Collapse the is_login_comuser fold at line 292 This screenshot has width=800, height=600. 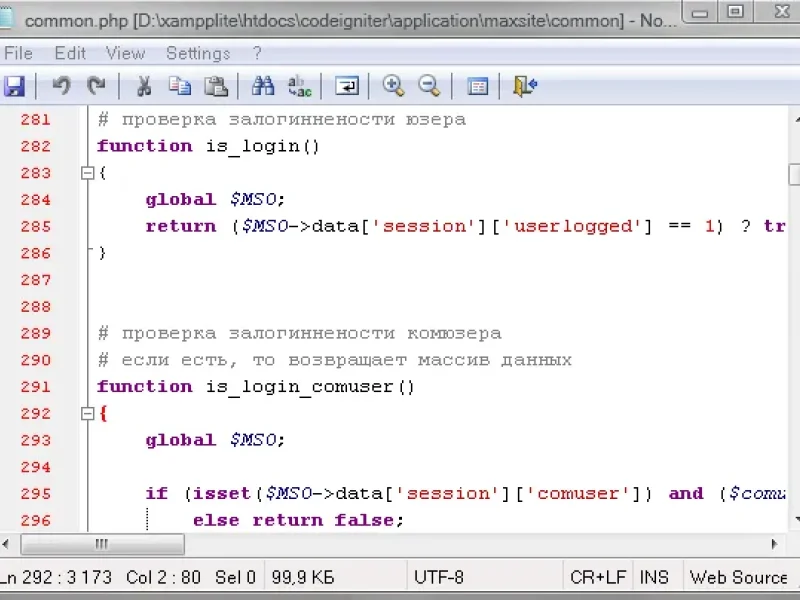click(x=87, y=413)
